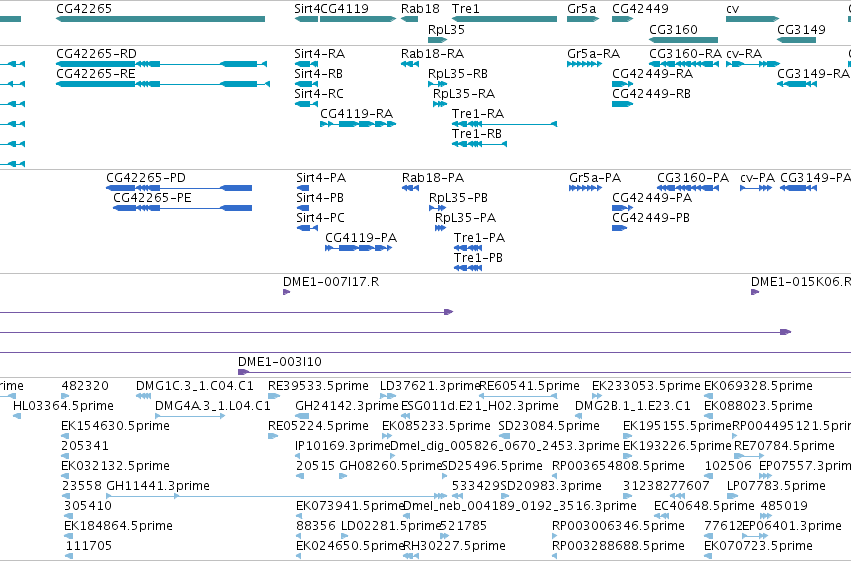Image resolution: width=851 pixels, height=561 pixels.
Task: Select protein Tre1-PB
Action: pyautogui.click(x=468, y=269)
